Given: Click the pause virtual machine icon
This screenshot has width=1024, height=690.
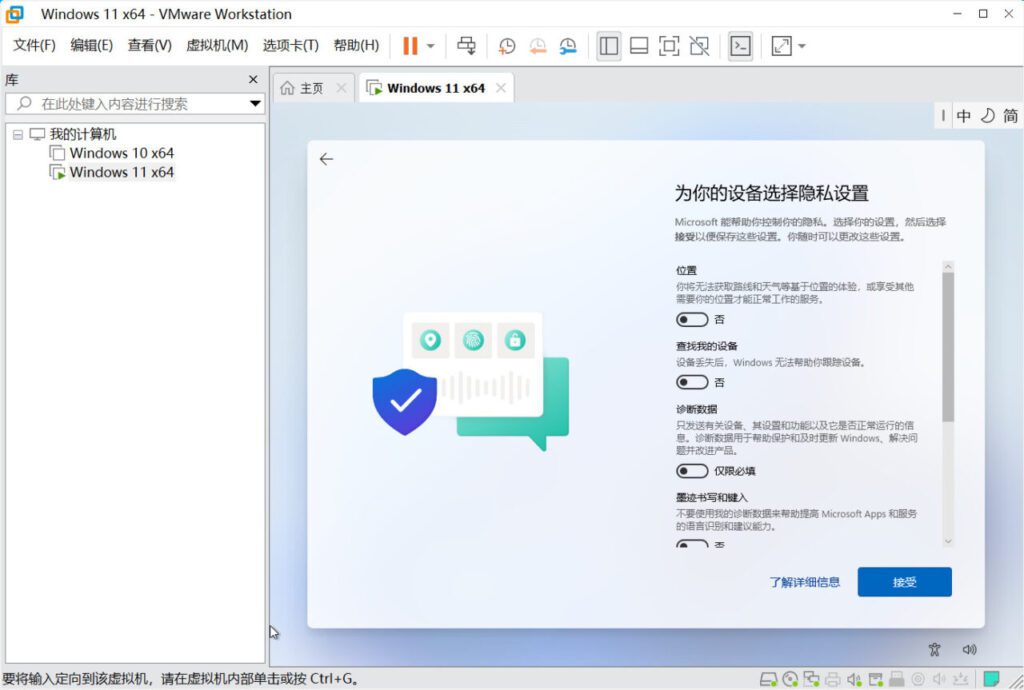Looking at the screenshot, I should [410, 46].
